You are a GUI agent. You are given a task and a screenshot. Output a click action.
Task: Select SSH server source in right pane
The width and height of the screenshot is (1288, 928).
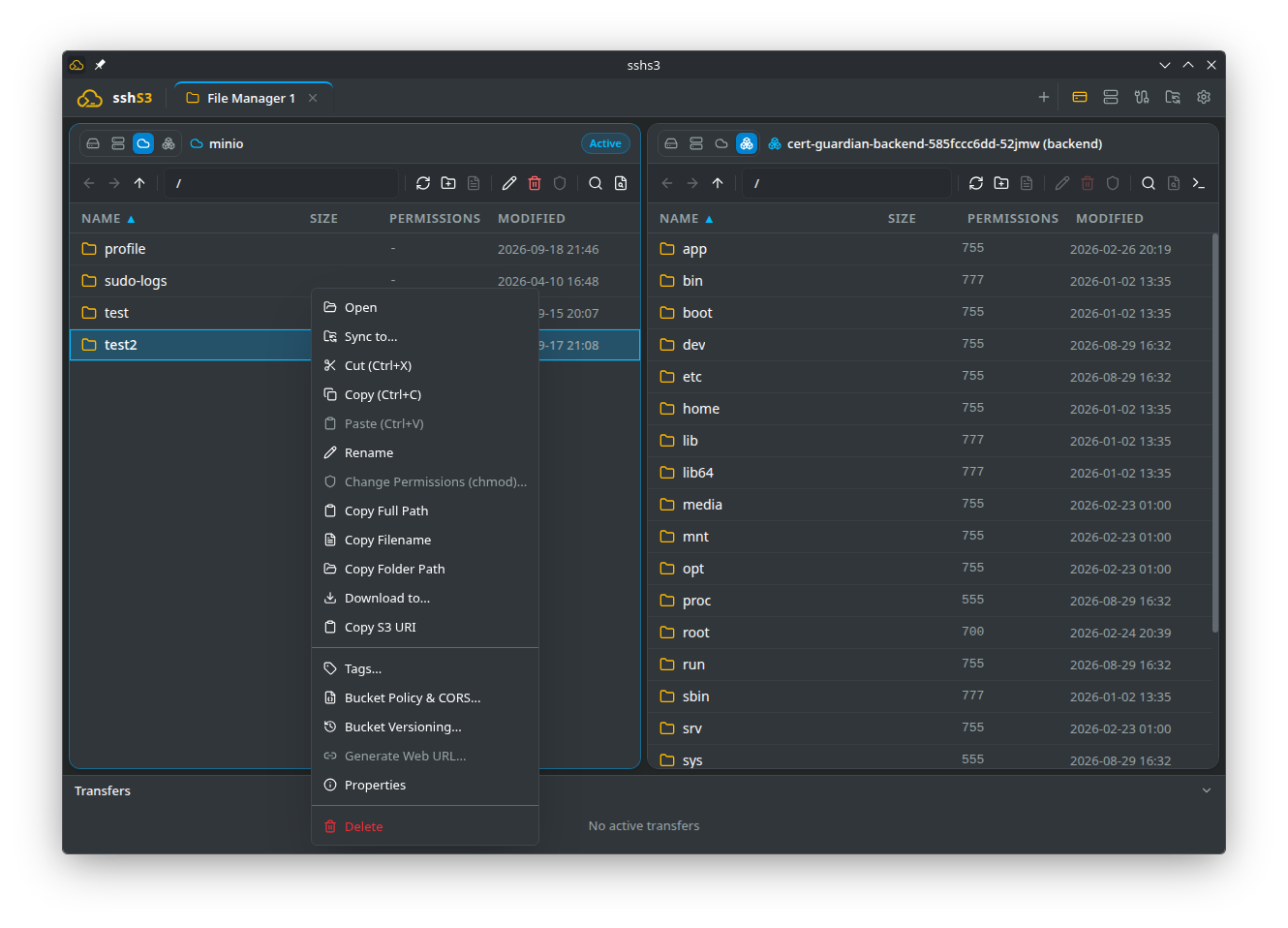696,143
